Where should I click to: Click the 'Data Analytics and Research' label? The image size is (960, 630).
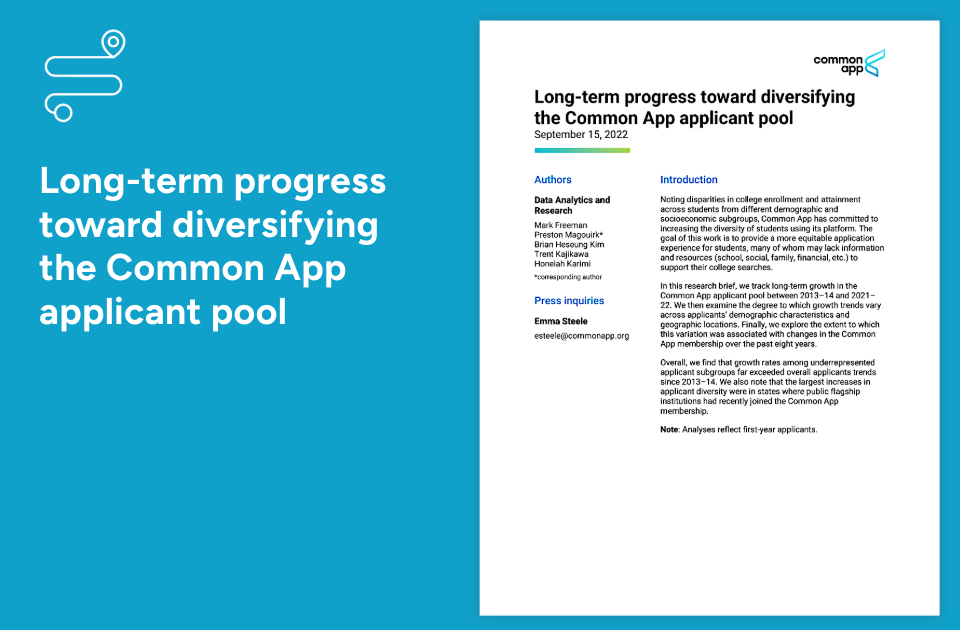pos(572,205)
